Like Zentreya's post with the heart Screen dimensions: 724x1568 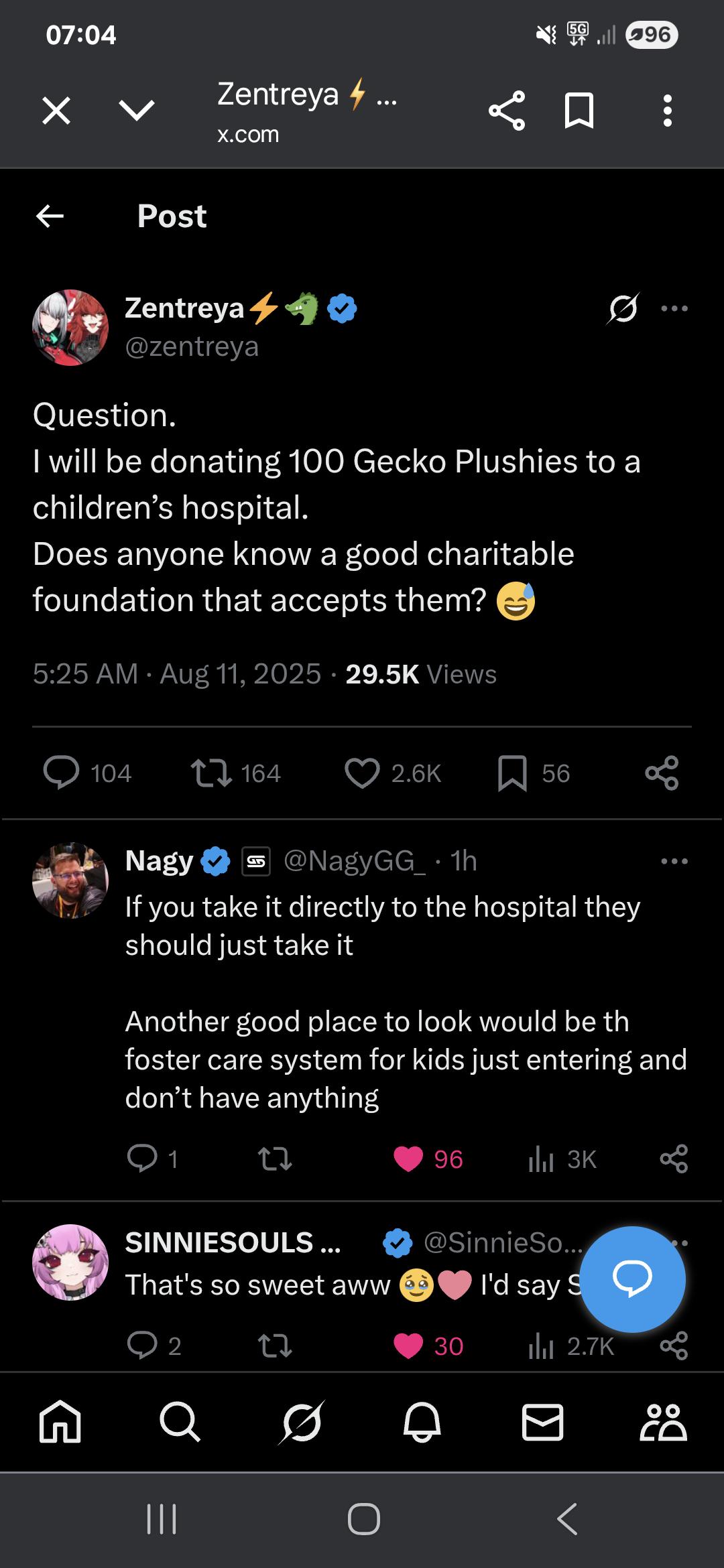point(362,773)
